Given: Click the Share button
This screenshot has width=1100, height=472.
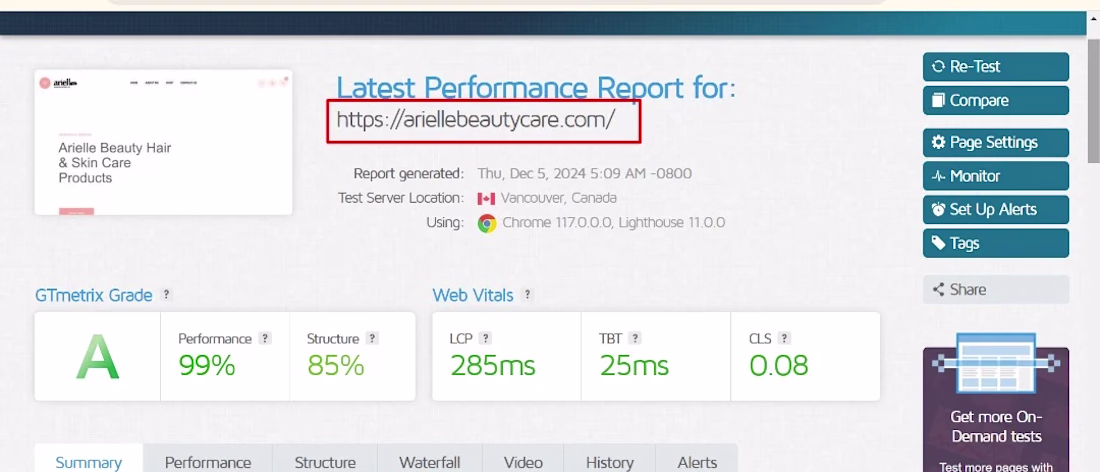Looking at the screenshot, I should pyautogui.click(x=995, y=290).
